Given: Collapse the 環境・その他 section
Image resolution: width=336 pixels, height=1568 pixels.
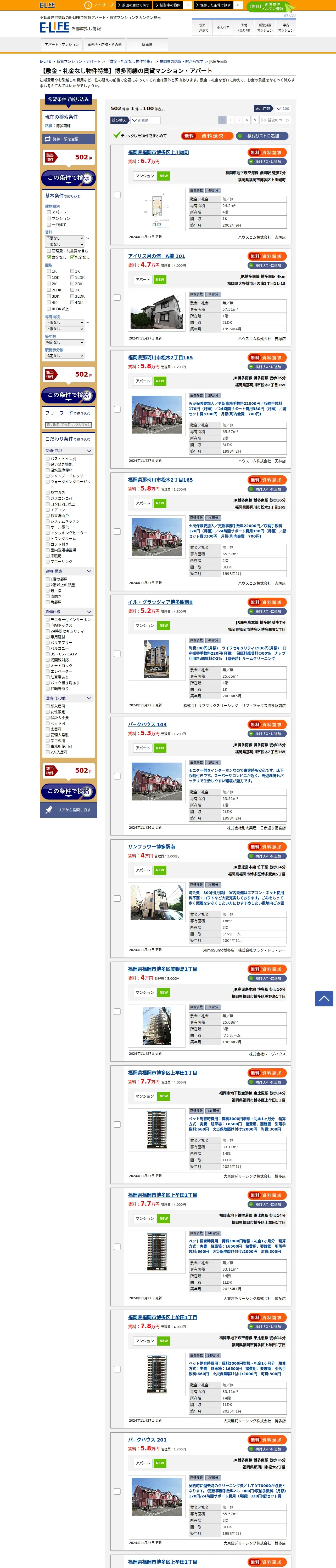Looking at the screenshot, I should coord(68,698).
